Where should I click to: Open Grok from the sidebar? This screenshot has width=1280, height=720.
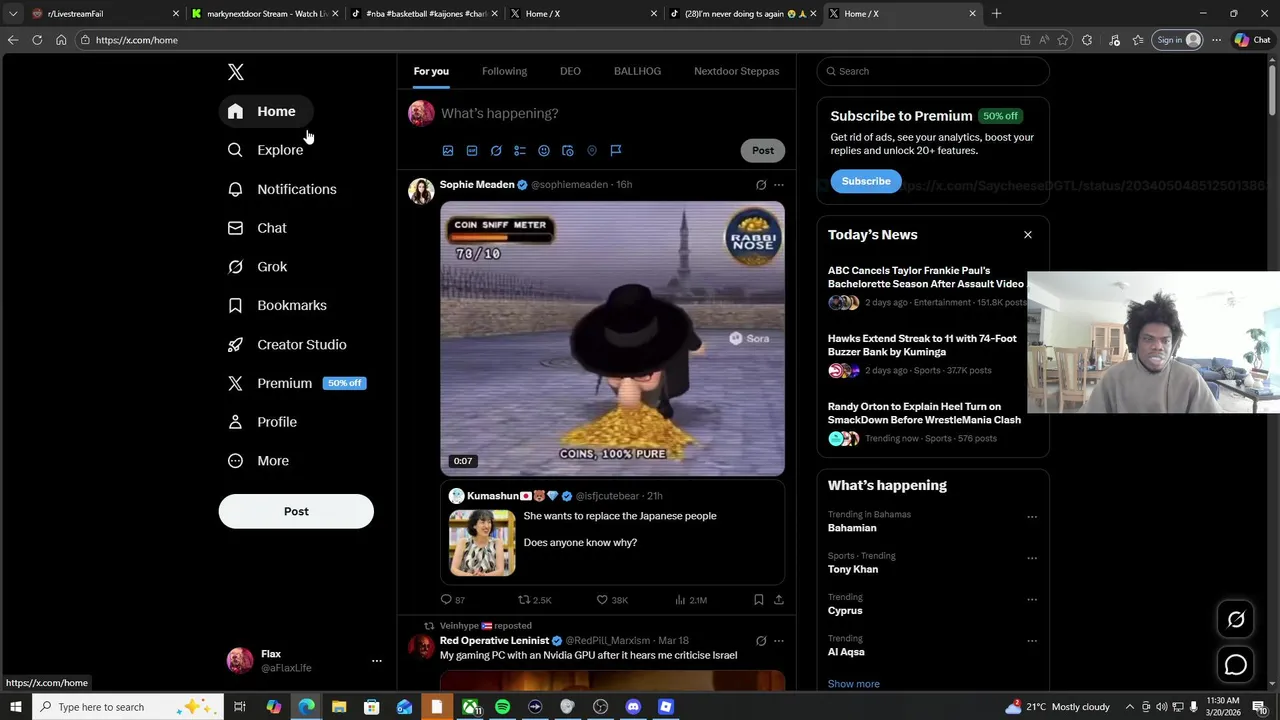pyautogui.click(x=257, y=267)
